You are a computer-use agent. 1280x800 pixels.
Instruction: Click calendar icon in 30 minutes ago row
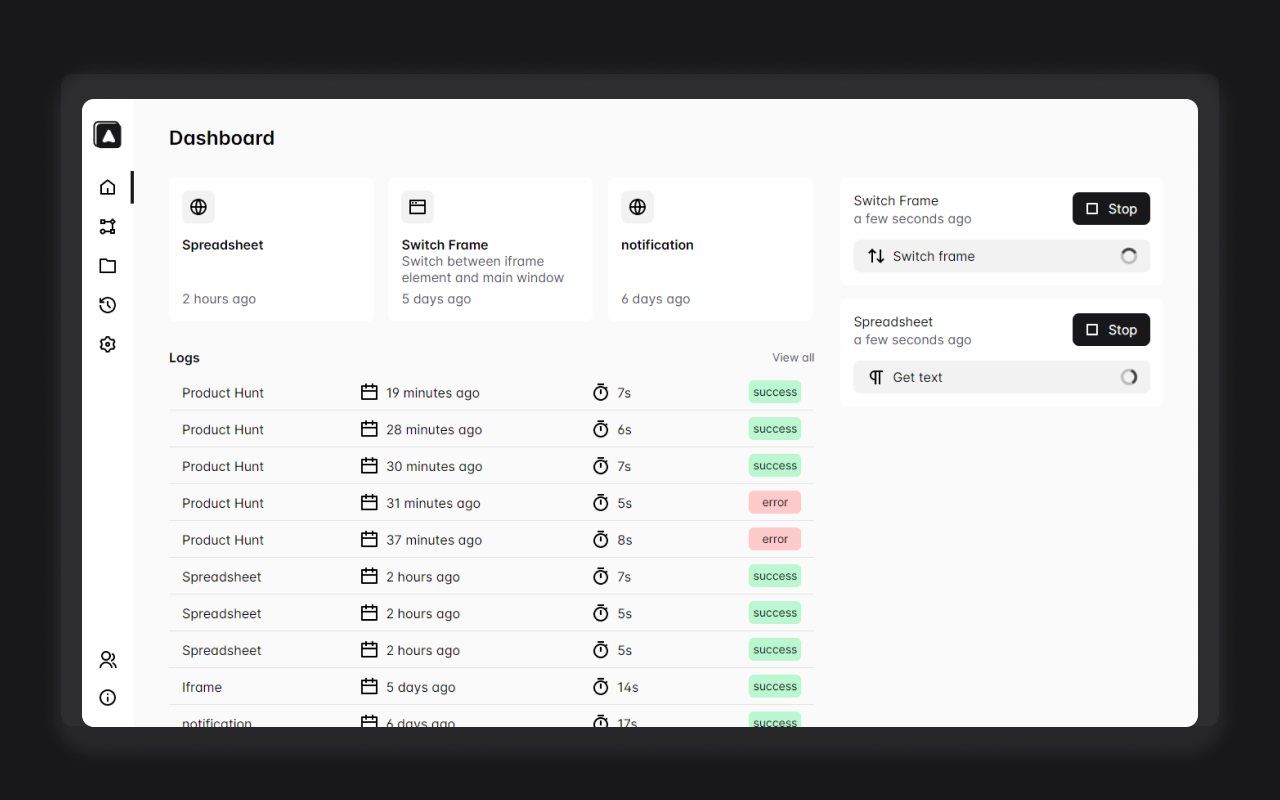click(x=369, y=466)
